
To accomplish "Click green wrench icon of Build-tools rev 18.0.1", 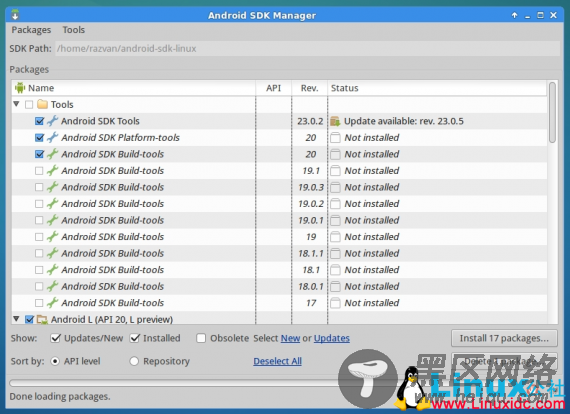I will (53, 286).
